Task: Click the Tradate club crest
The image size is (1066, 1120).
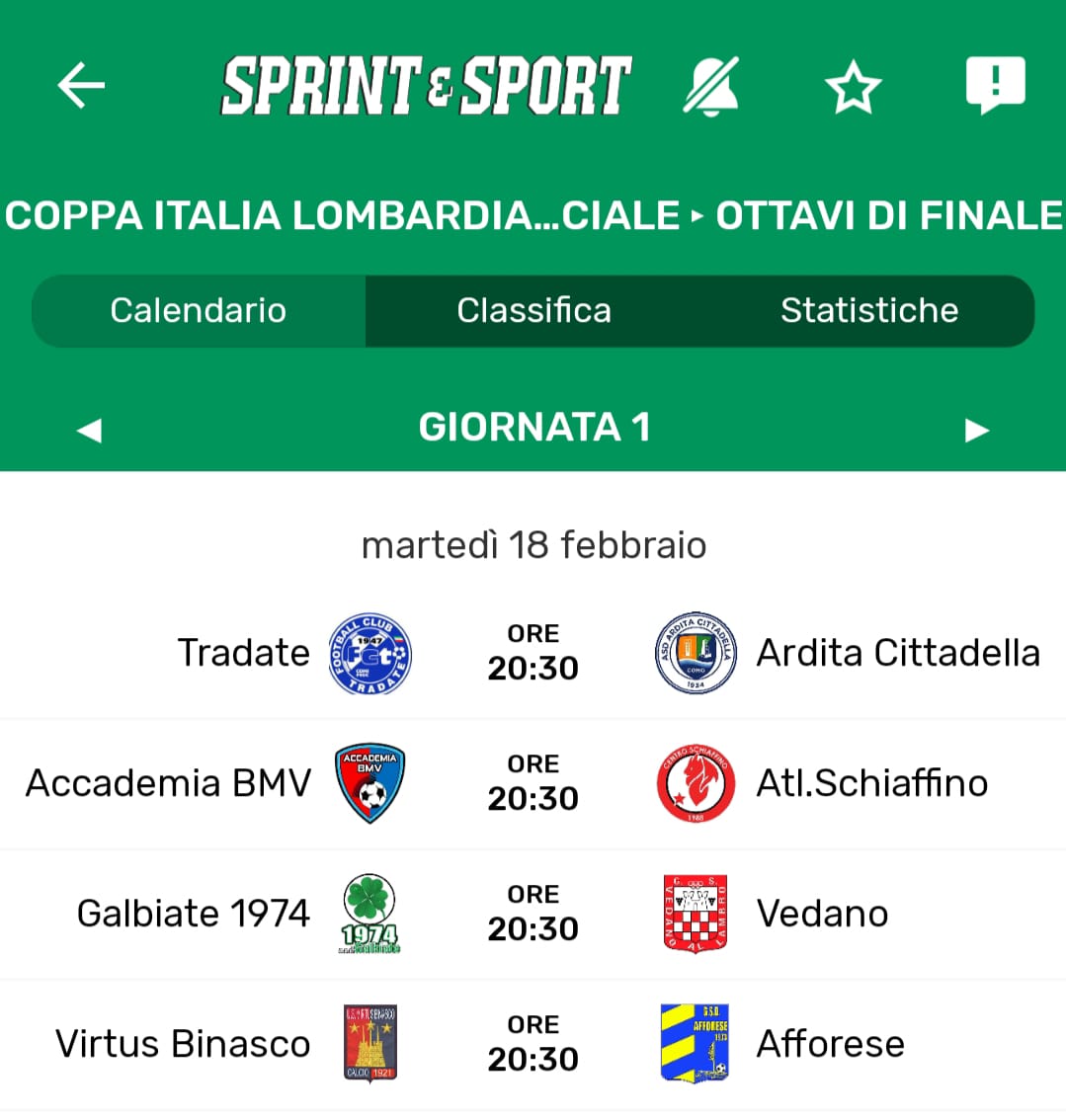Action: click(x=369, y=653)
